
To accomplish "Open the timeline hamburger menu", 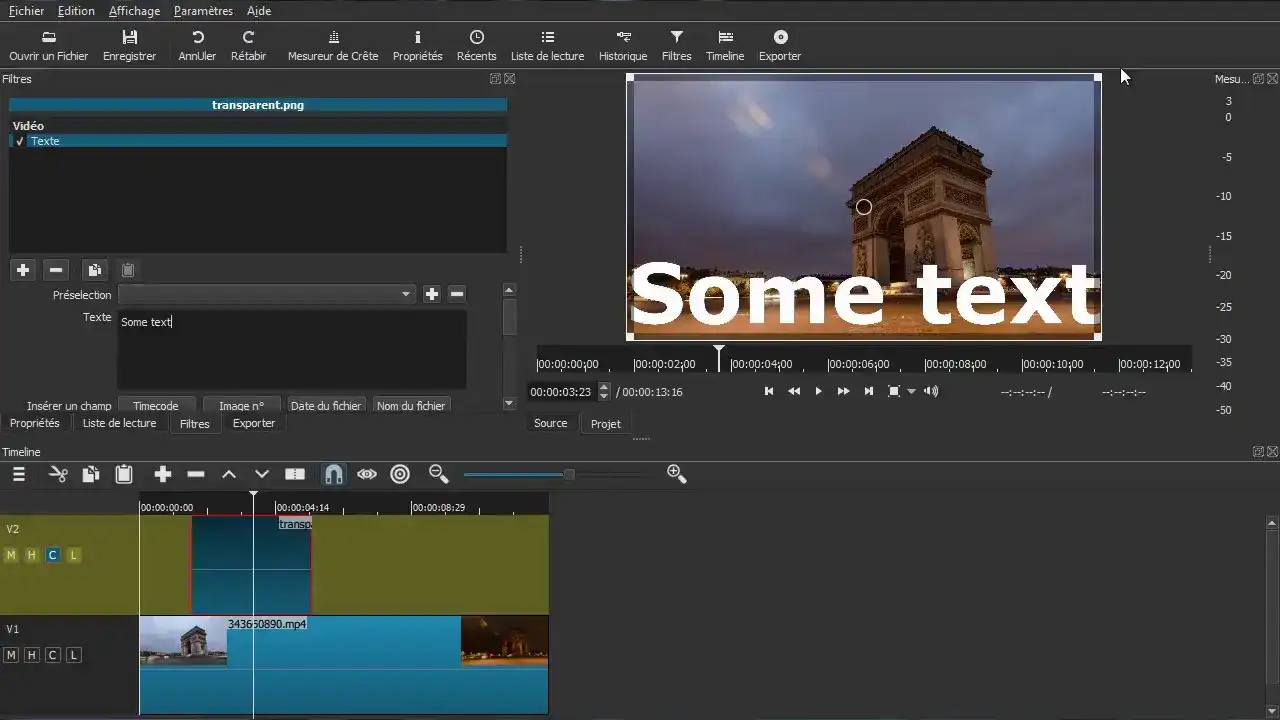I will point(18,474).
